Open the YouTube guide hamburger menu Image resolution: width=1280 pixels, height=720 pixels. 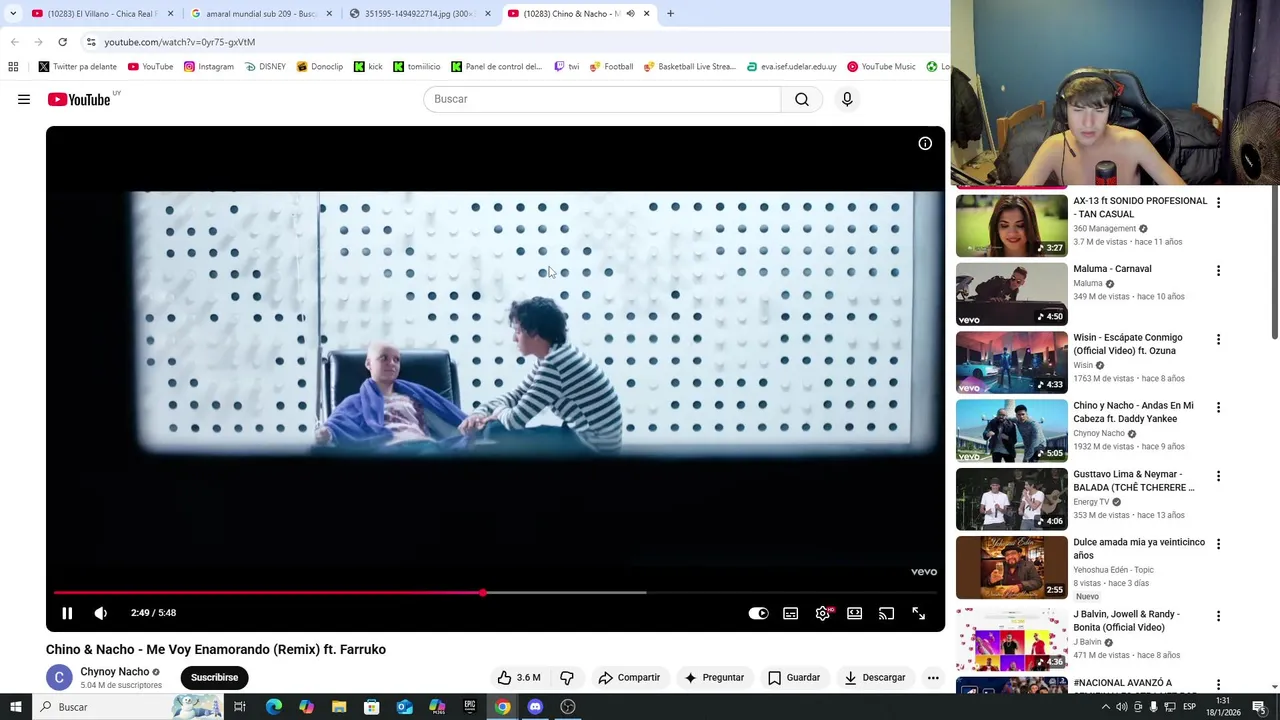coord(24,99)
